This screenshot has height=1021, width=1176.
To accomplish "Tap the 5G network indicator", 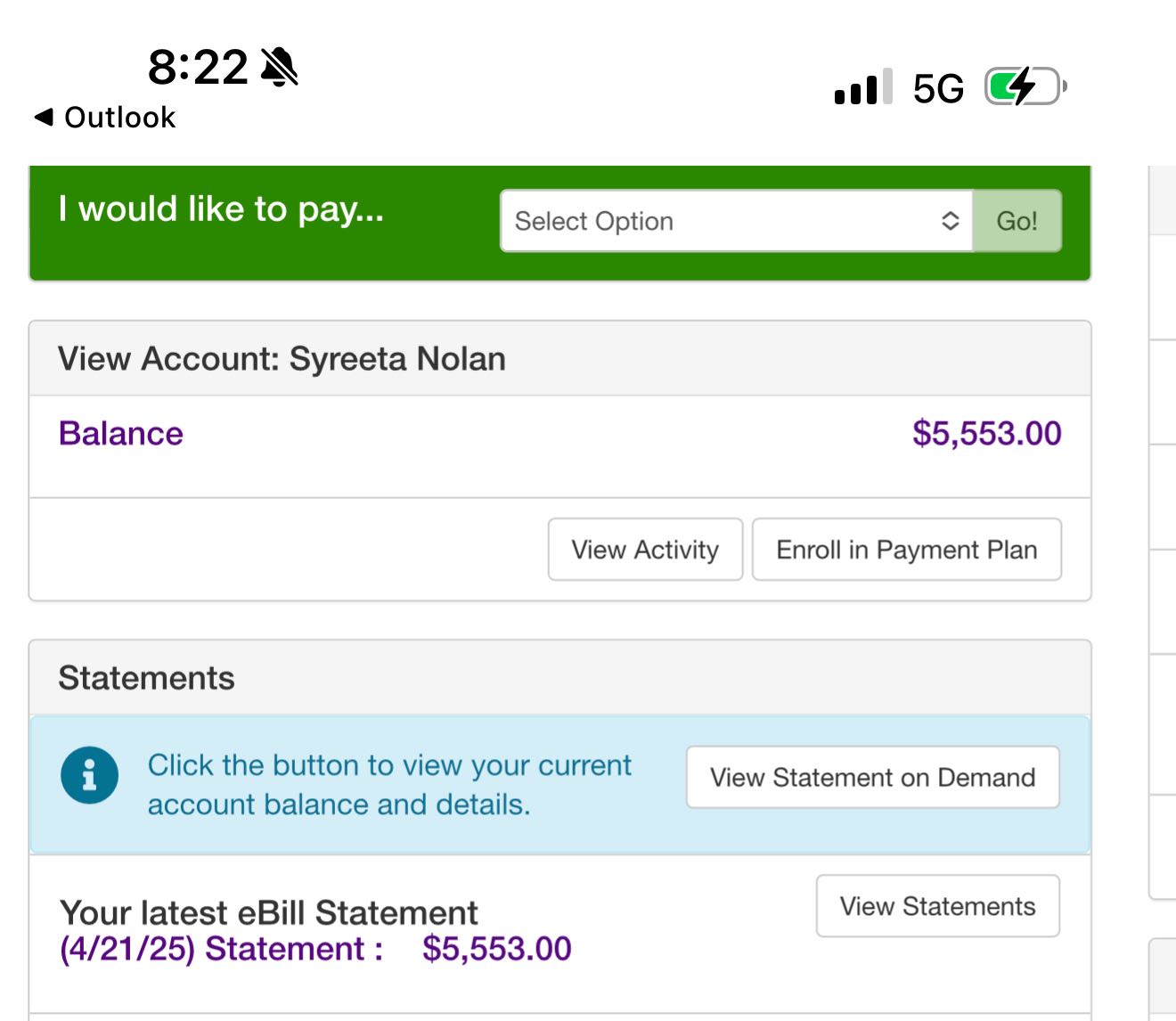I will point(938,88).
